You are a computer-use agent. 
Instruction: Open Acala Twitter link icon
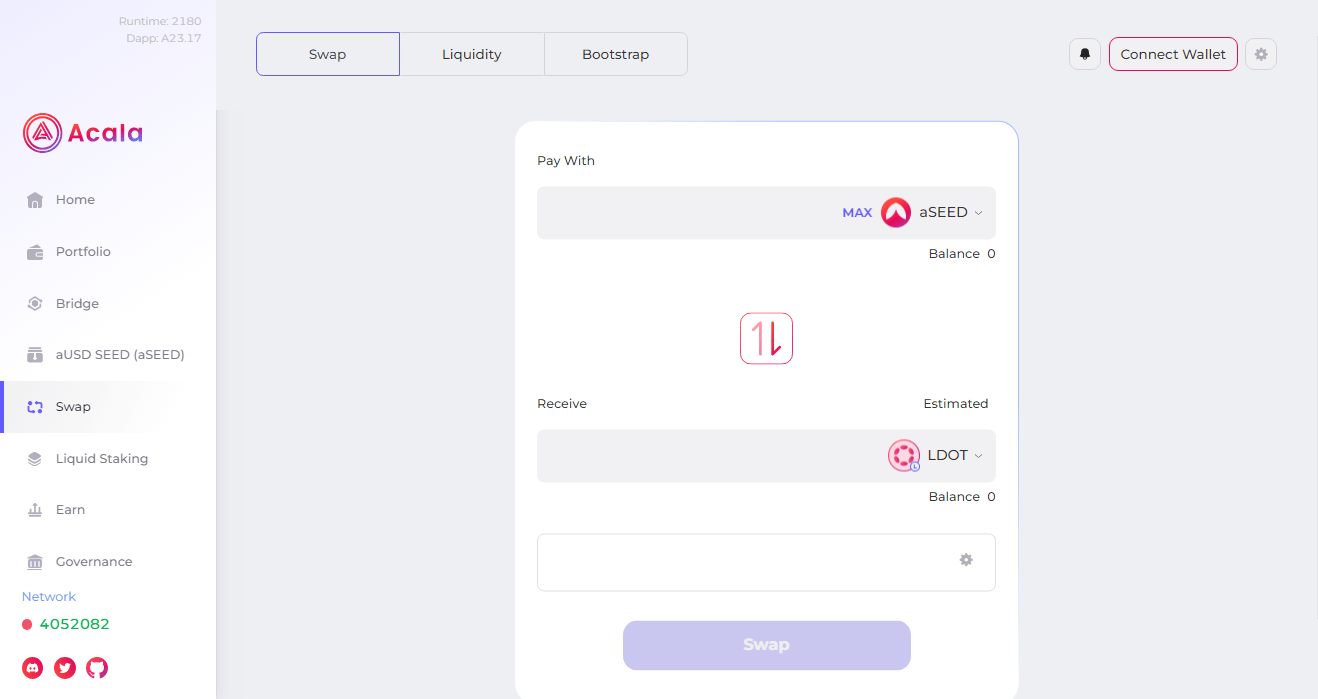(65, 667)
